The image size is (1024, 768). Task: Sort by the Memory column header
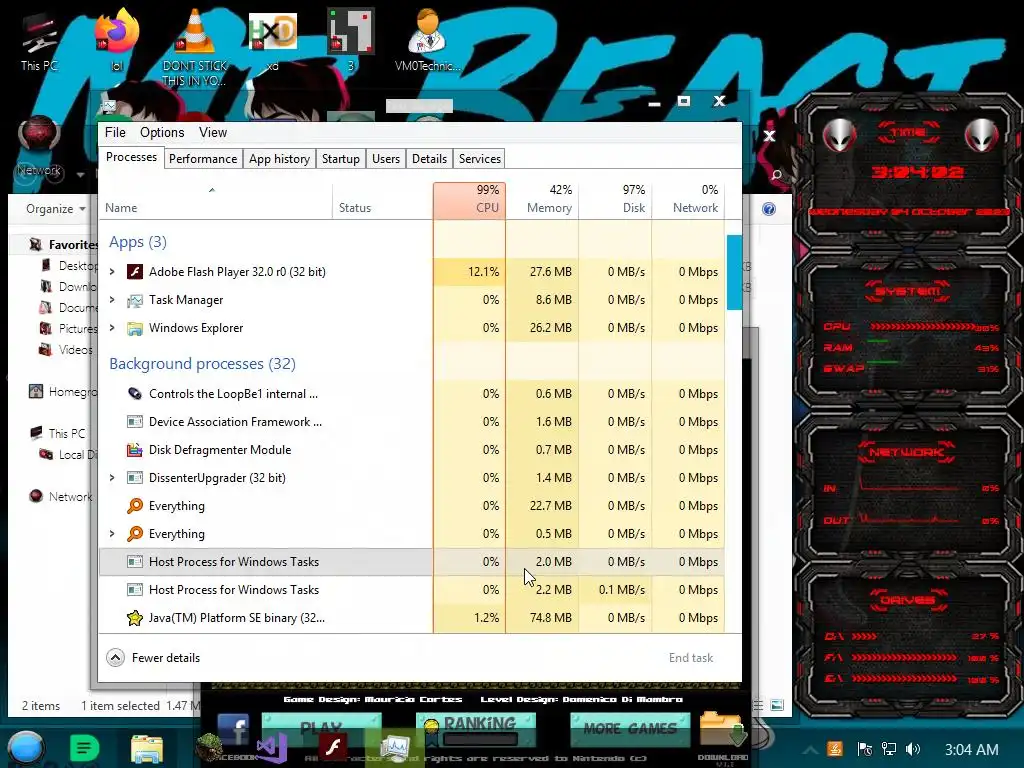click(542, 199)
